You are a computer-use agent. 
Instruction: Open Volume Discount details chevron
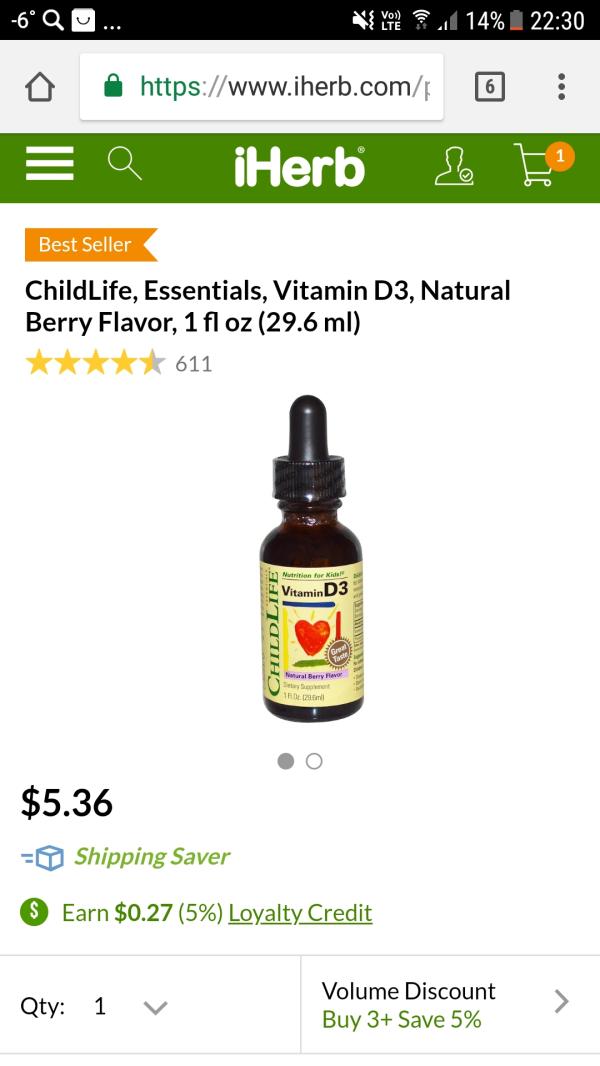tap(561, 1001)
